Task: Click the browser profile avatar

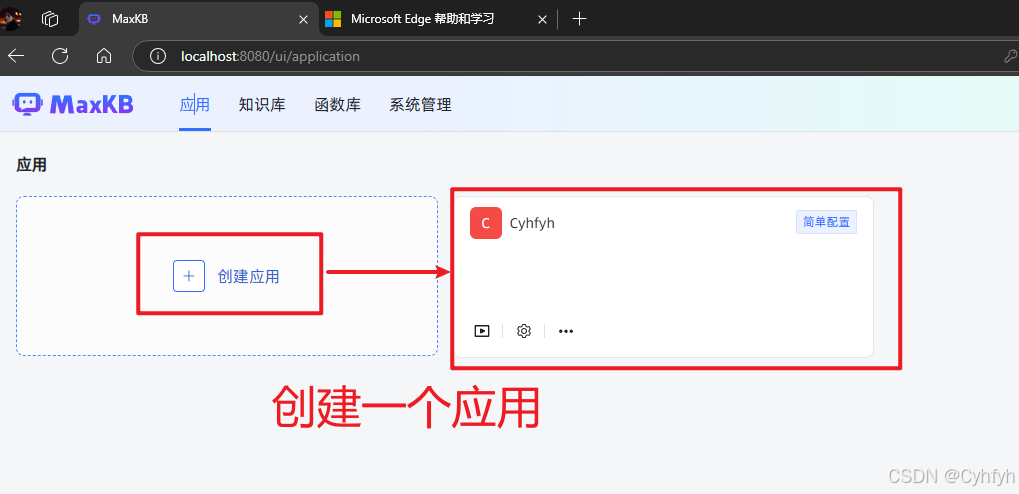Action: (x=10, y=19)
